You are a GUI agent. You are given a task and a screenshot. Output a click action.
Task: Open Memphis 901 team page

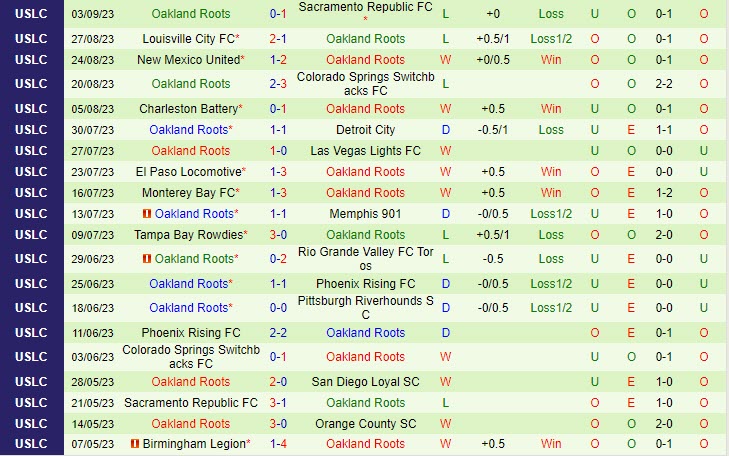pyautogui.click(x=366, y=214)
